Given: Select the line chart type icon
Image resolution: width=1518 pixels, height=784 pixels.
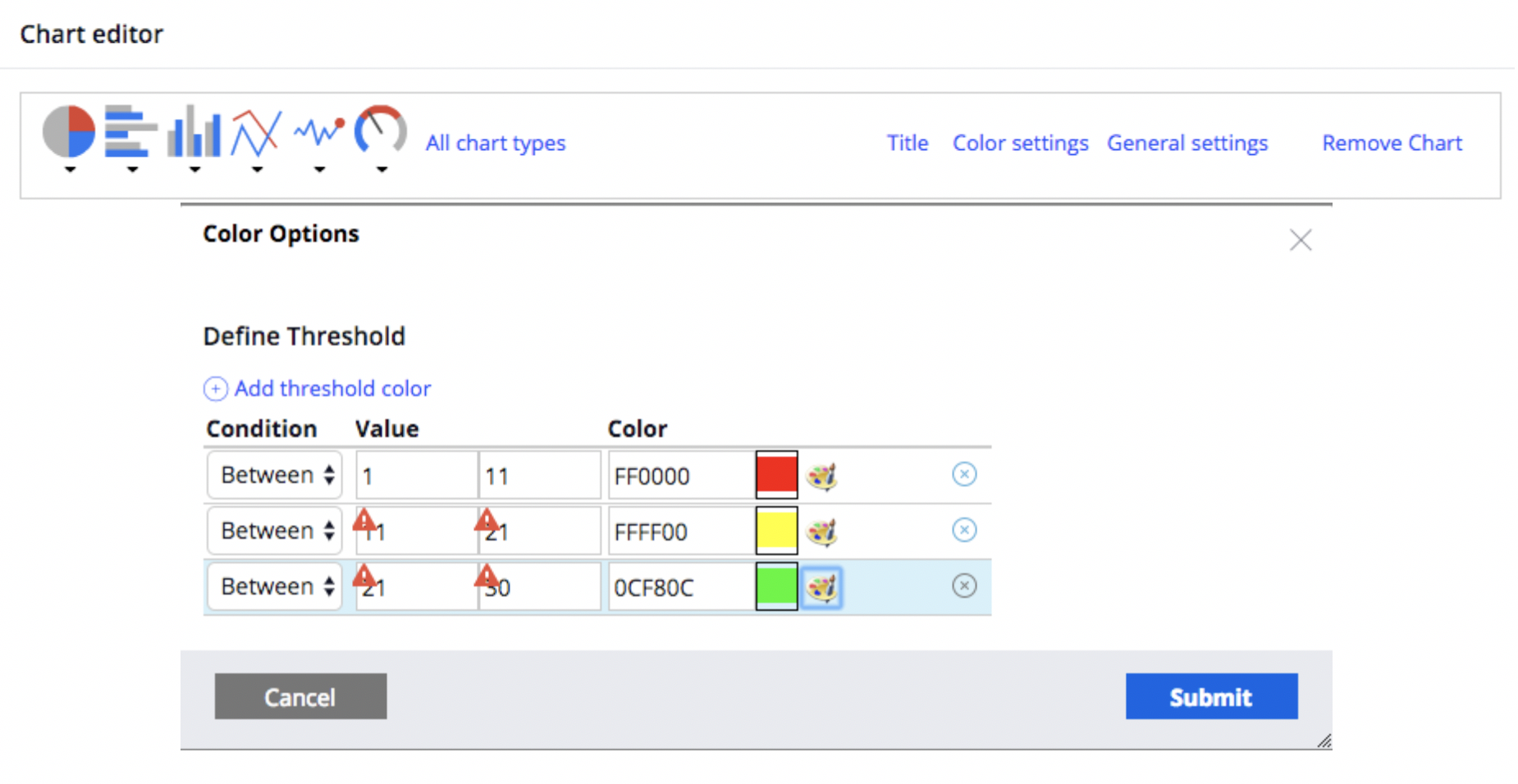Looking at the screenshot, I should point(256,133).
